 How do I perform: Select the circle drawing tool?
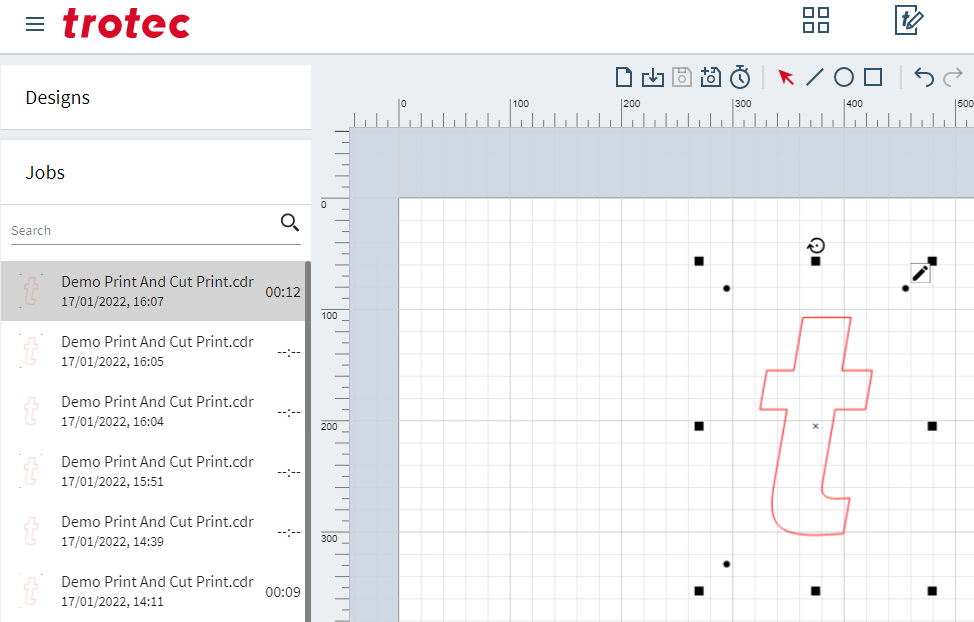click(x=844, y=77)
